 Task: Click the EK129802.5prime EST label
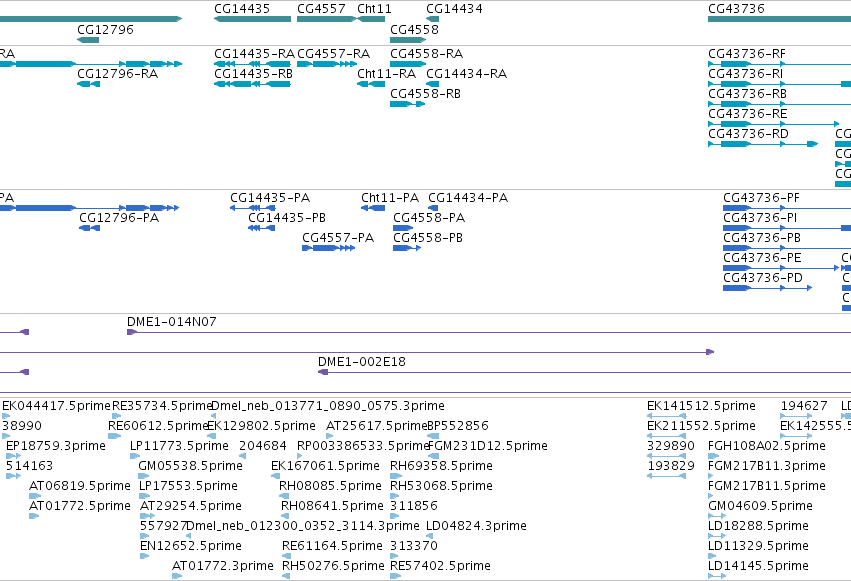pyautogui.click(x=262, y=426)
